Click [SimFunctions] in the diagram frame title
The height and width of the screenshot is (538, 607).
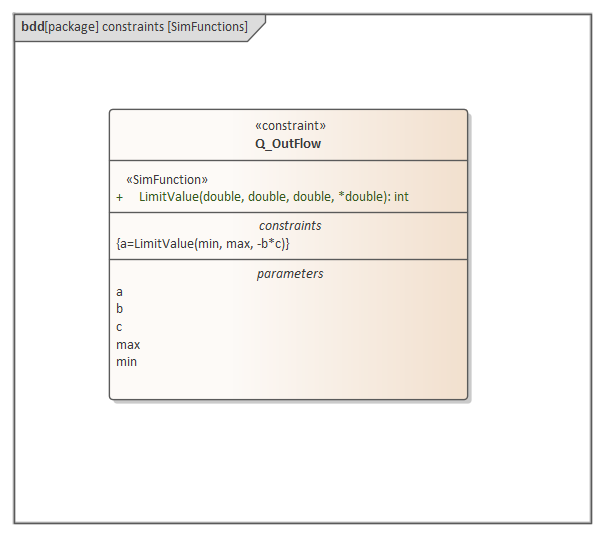(205, 27)
